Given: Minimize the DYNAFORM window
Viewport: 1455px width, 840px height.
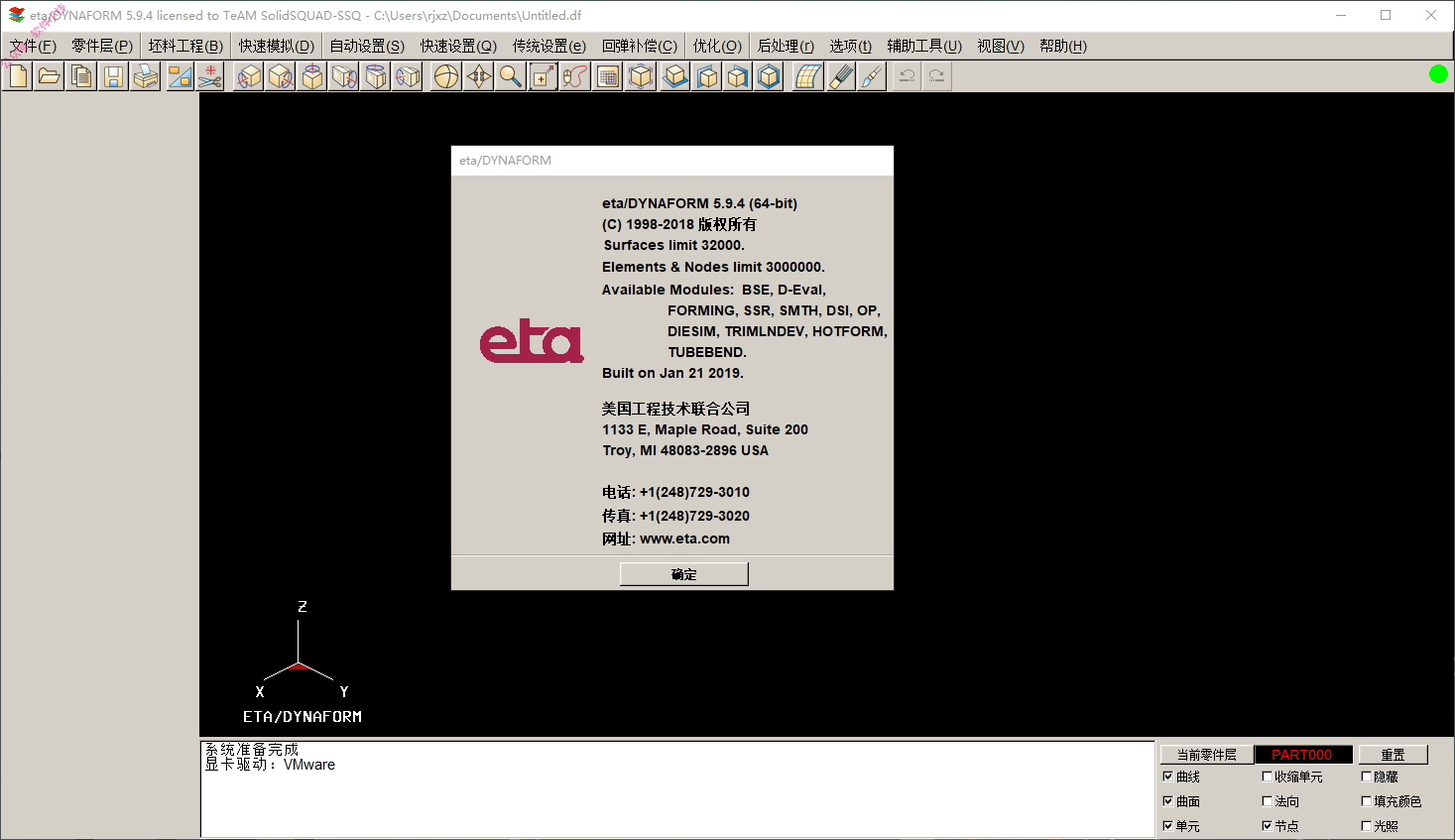Looking at the screenshot, I should pos(1341,15).
